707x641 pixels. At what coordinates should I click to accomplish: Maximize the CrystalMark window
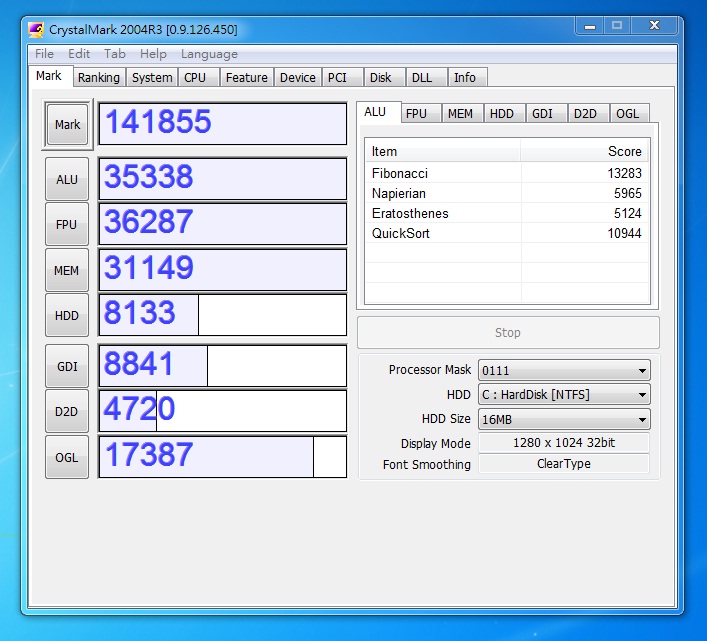point(617,26)
